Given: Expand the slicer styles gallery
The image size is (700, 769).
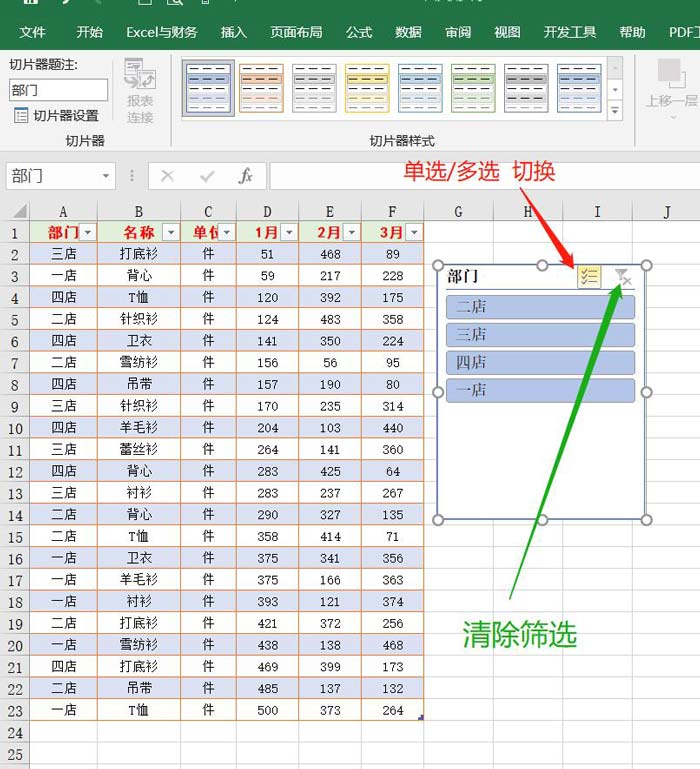Looking at the screenshot, I should 615,111.
